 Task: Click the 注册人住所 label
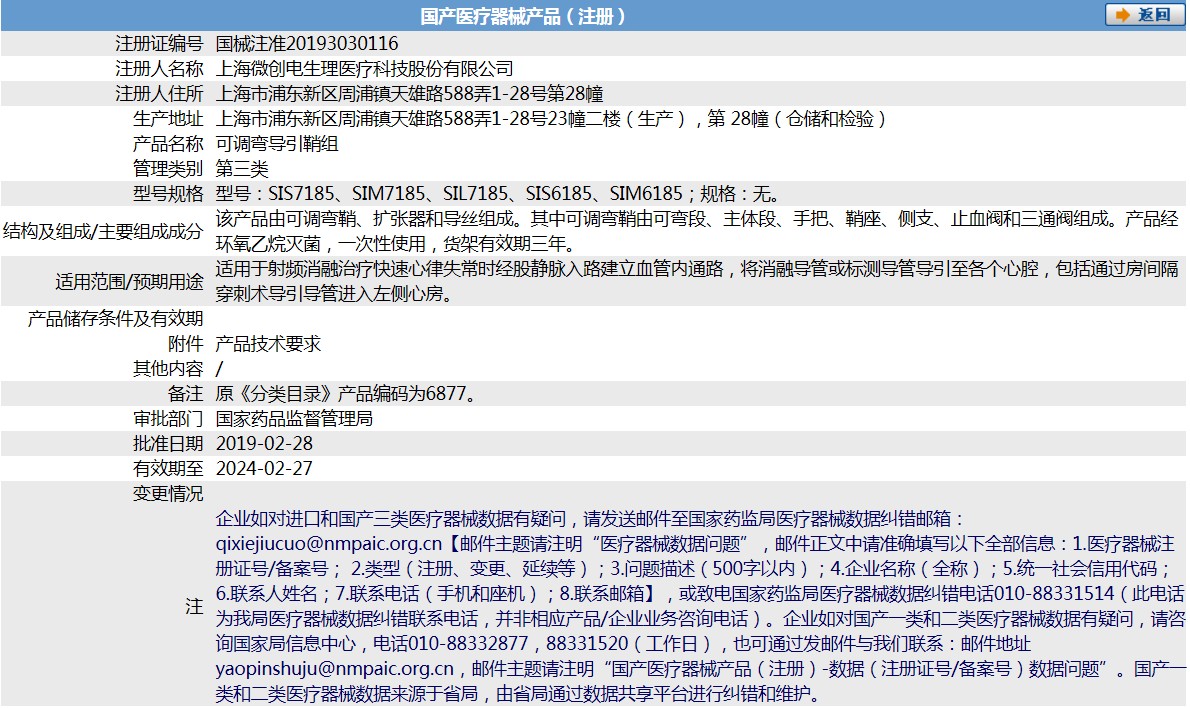point(159,94)
